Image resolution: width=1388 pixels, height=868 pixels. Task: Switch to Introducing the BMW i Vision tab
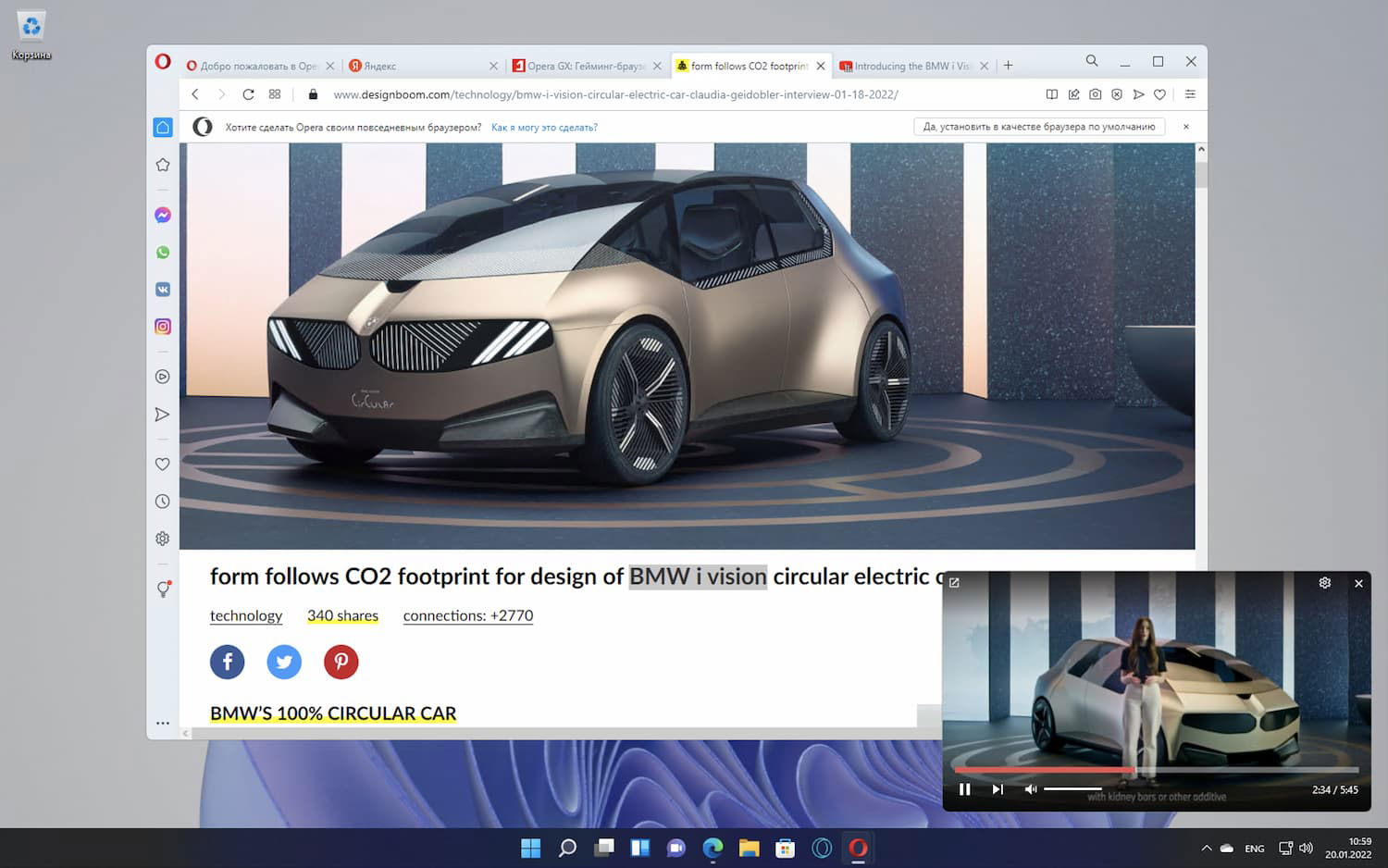click(x=913, y=66)
